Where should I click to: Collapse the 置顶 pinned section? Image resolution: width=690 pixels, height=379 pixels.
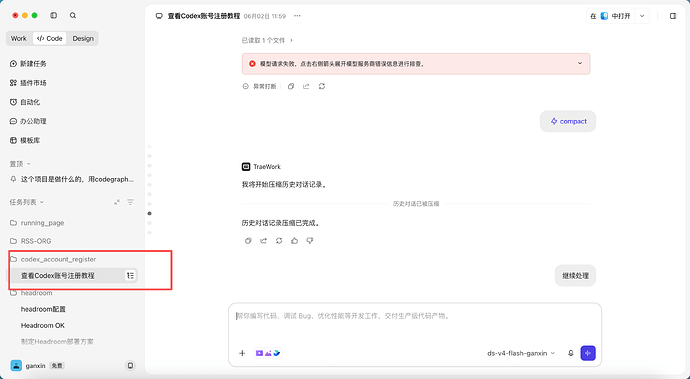coord(20,164)
